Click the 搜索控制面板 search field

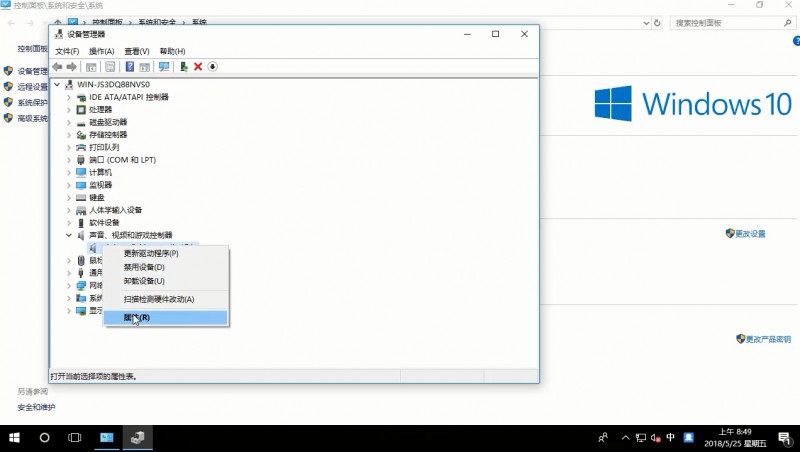click(732, 23)
